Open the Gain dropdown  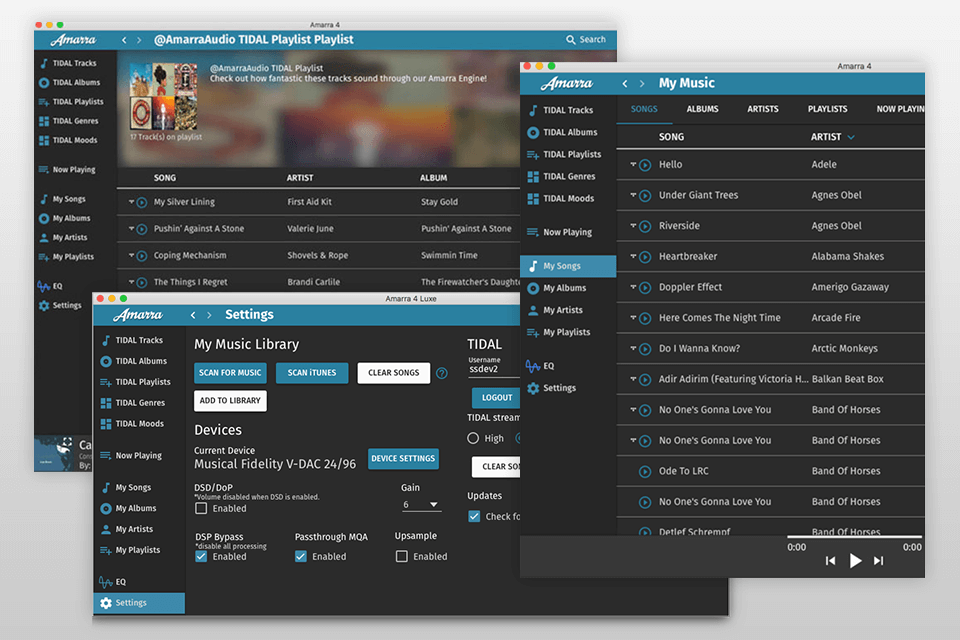421,505
